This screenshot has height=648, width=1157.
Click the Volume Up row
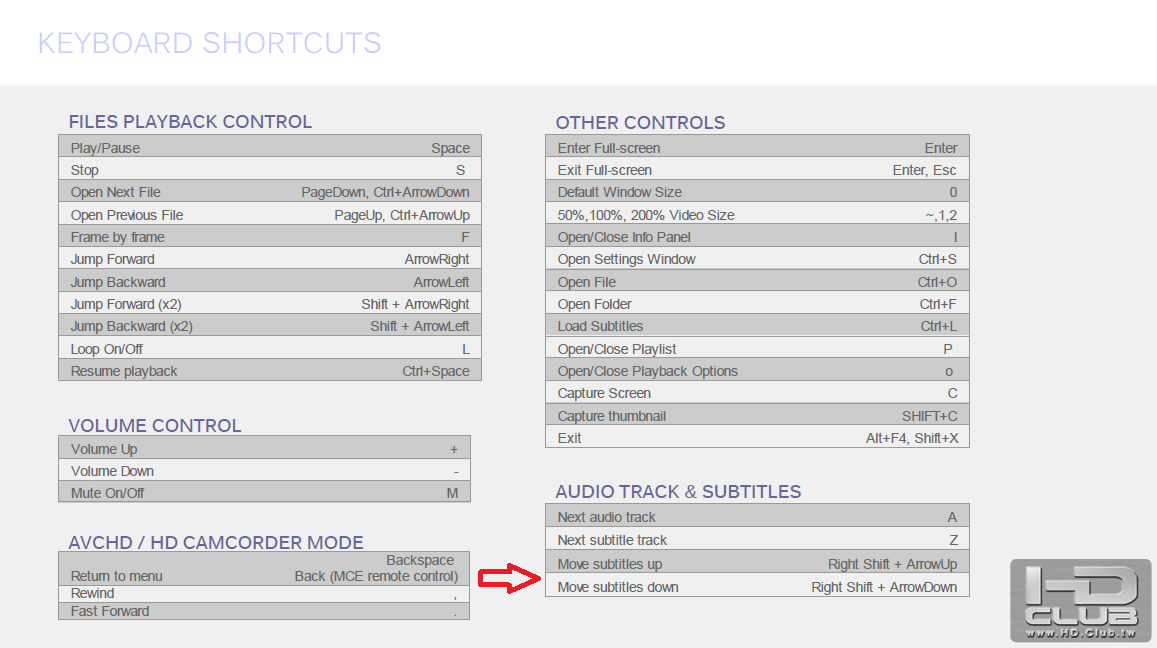pyautogui.click(x=264, y=449)
